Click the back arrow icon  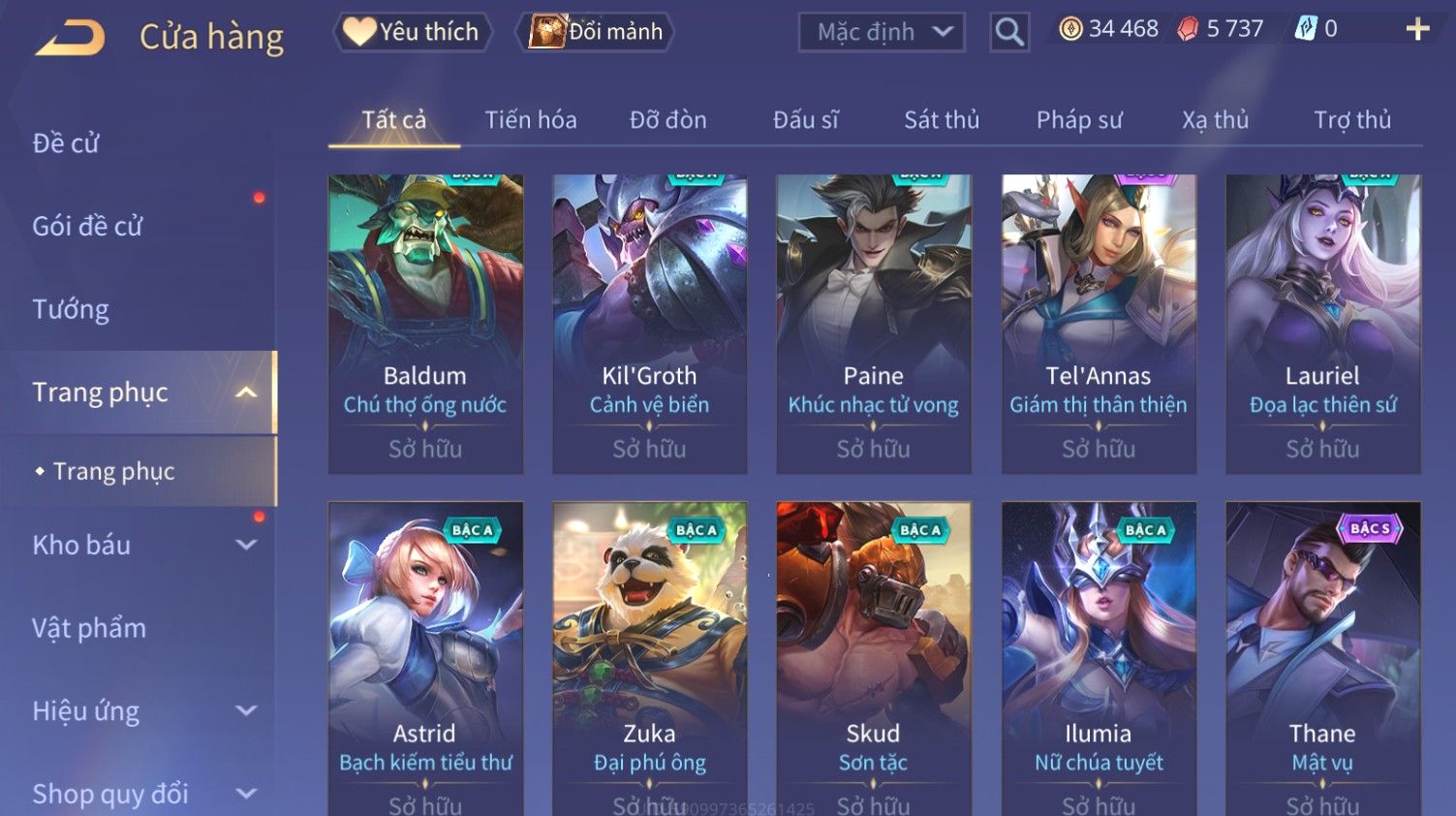70,37
